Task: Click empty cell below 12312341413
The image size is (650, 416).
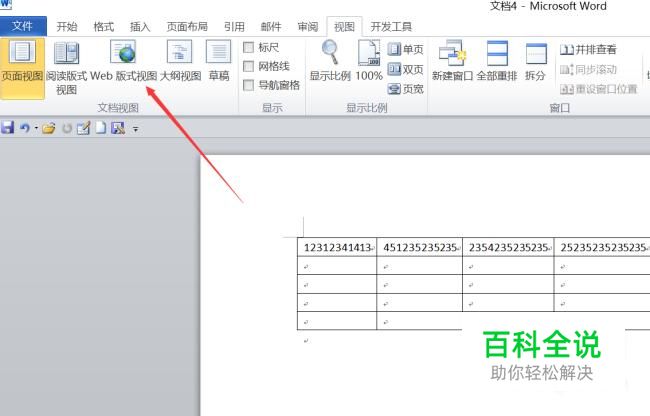Action: [x=337, y=266]
